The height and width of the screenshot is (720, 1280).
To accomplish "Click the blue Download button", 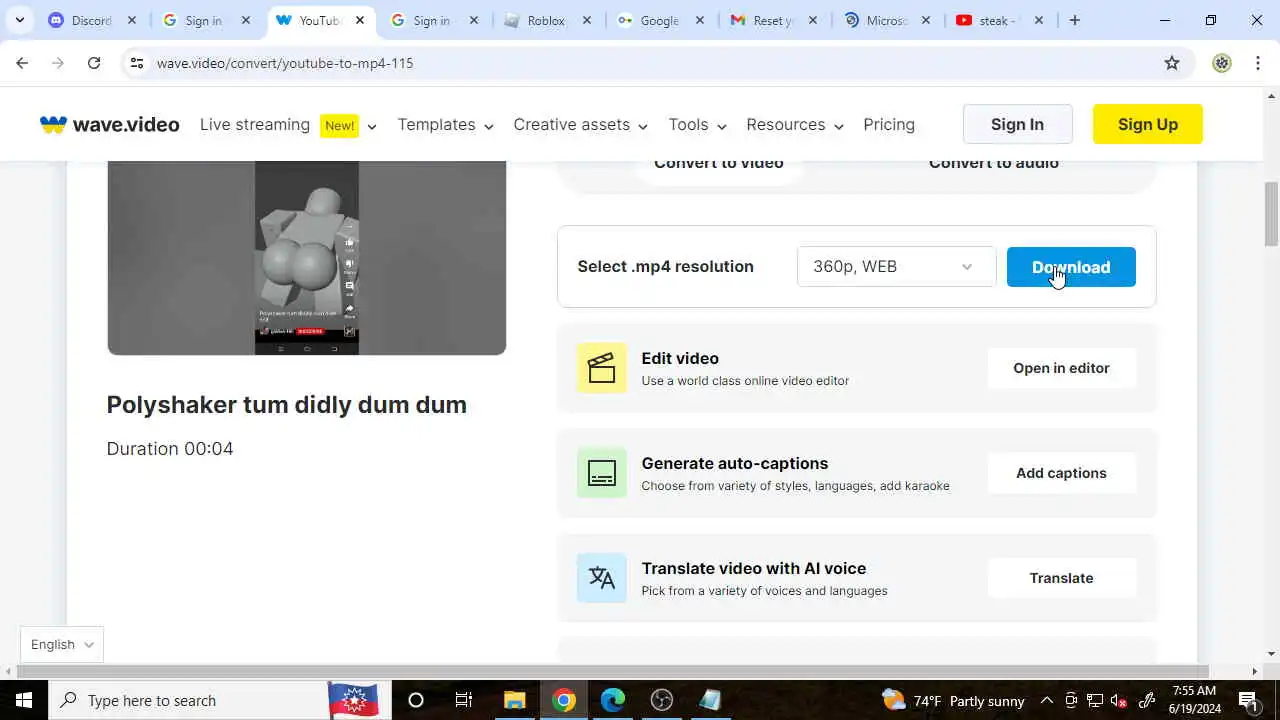I will click(x=1071, y=267).
